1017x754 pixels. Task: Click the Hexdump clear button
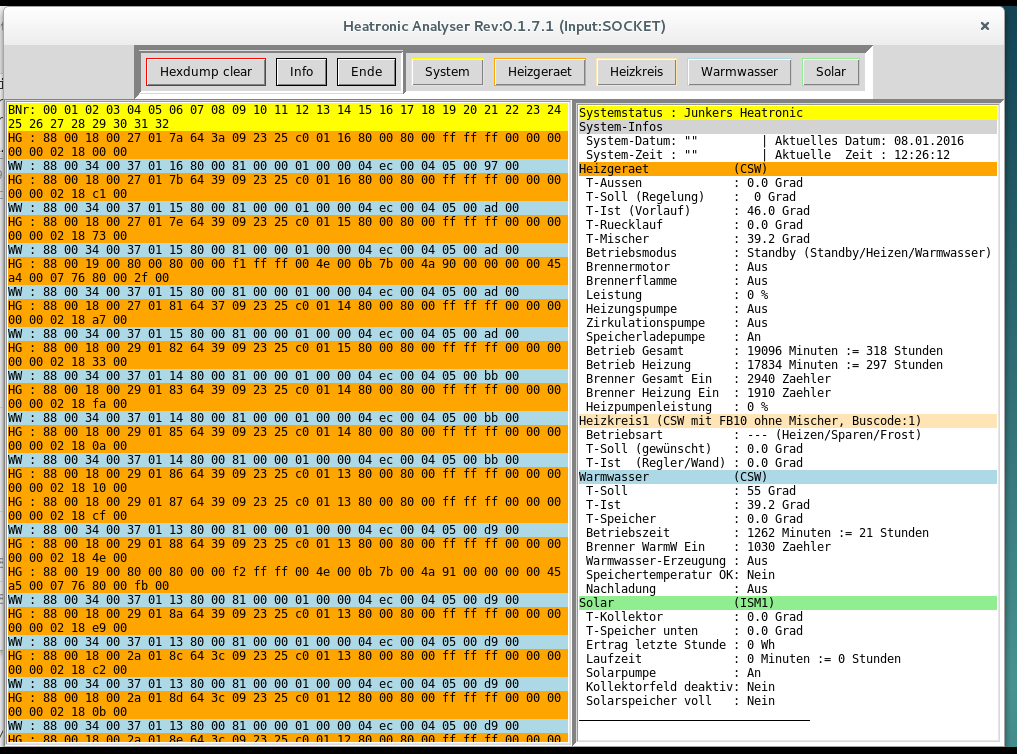(206, 72)
